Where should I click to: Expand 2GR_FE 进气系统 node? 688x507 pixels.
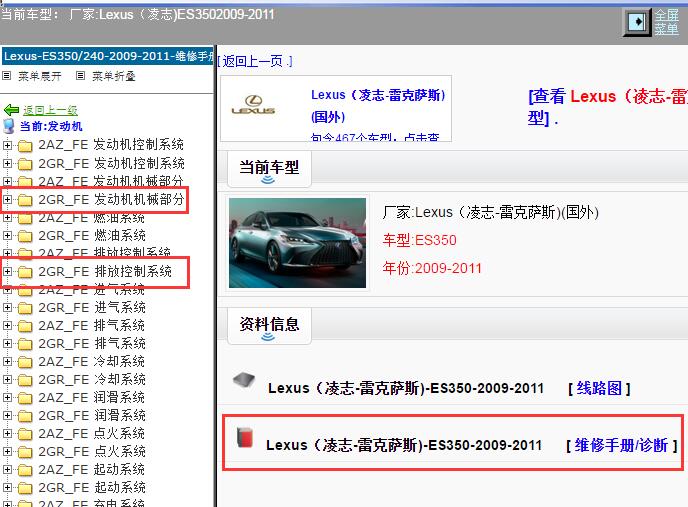click(7, 307)
